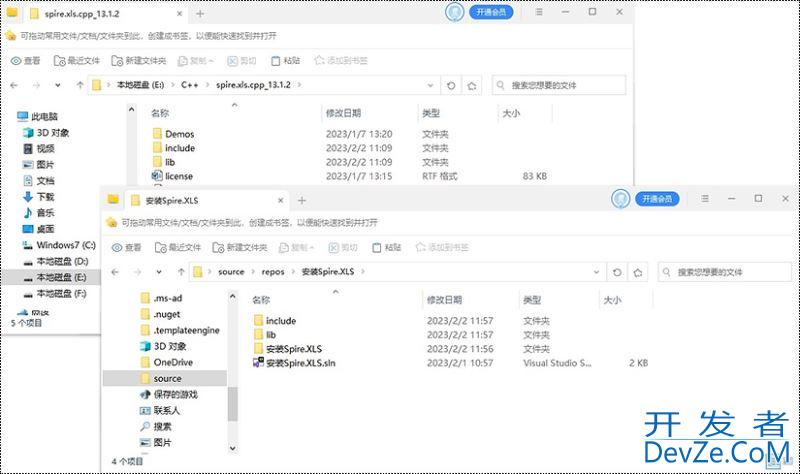Viewport: 800px width, 474px height.
Task: Click C++ breadcrumb in back window
Action: 189,85
